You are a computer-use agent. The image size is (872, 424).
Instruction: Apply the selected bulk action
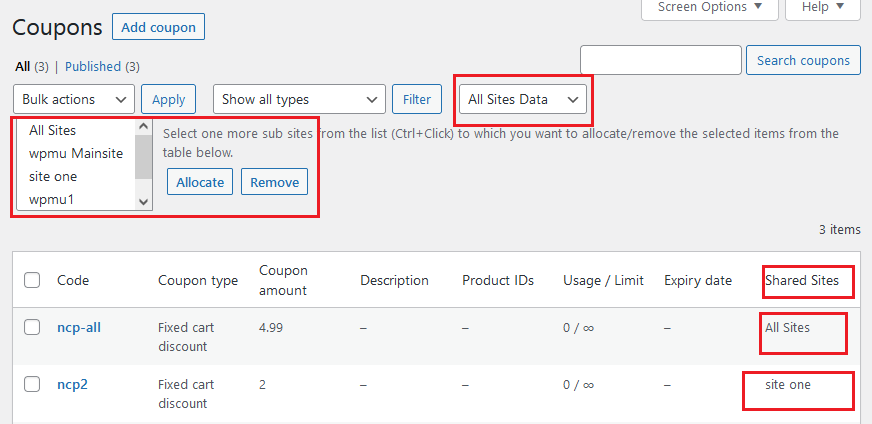169,99
